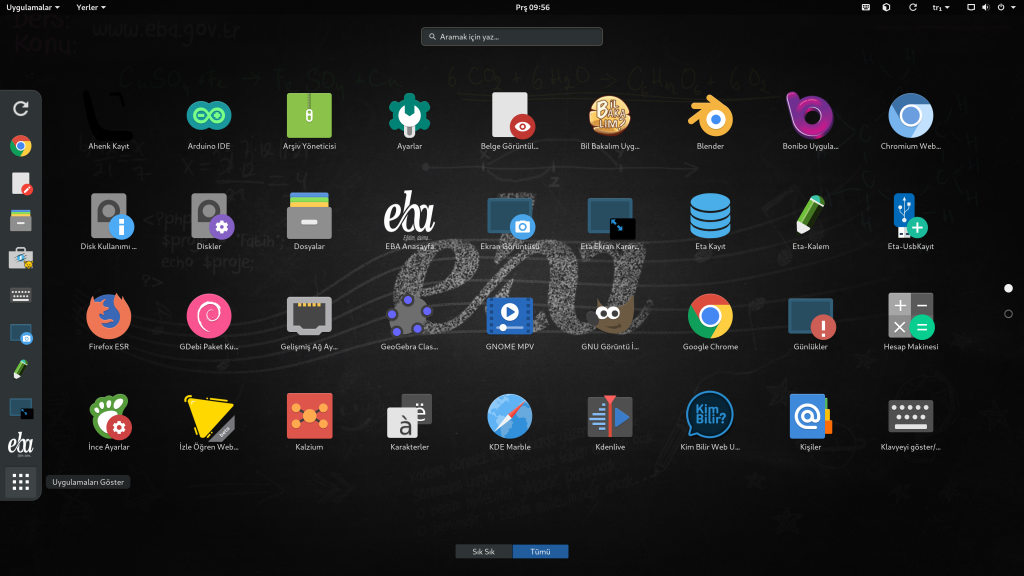This screenshot has height=576, width=1024.
Task: Expand the system menu arrow beside the power icon
Action: tap(1012, 7)
